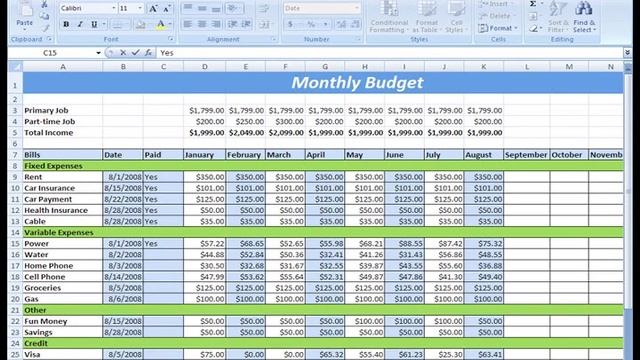Open Sort & Filter menu
The image size is (640, 360).
(x=557, y=17)
